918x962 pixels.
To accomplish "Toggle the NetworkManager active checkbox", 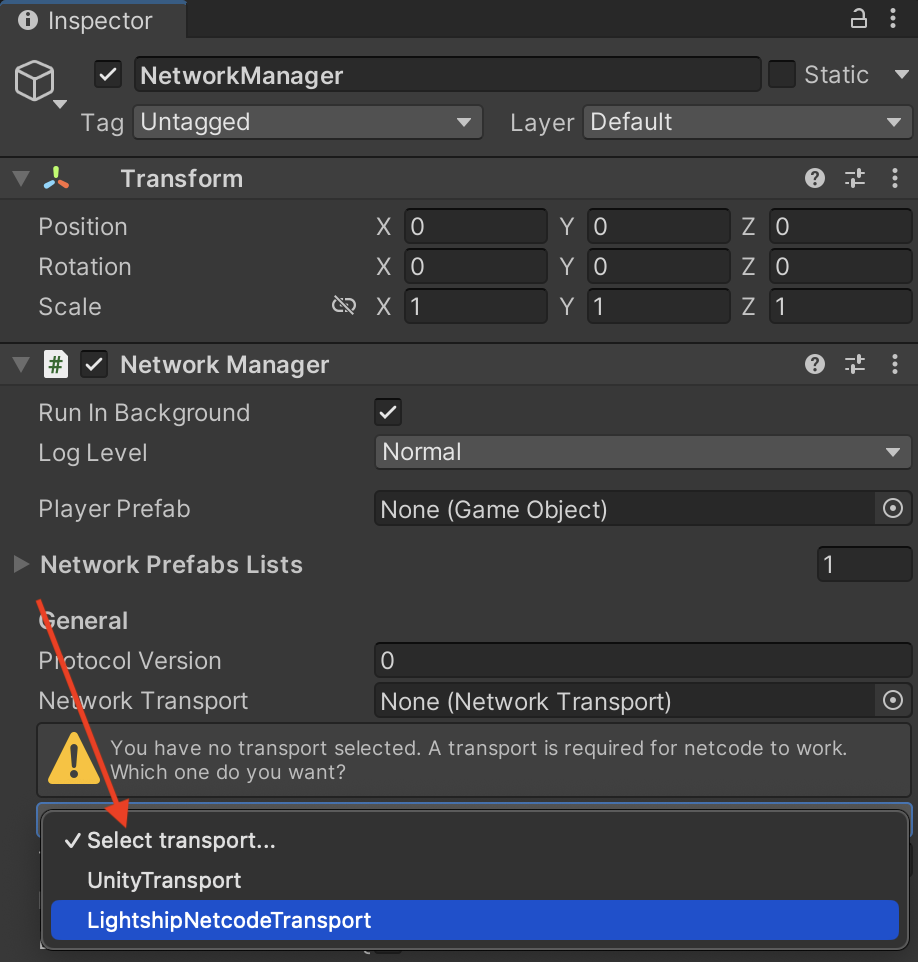I will pyautogui.click(x=107, y=74).
